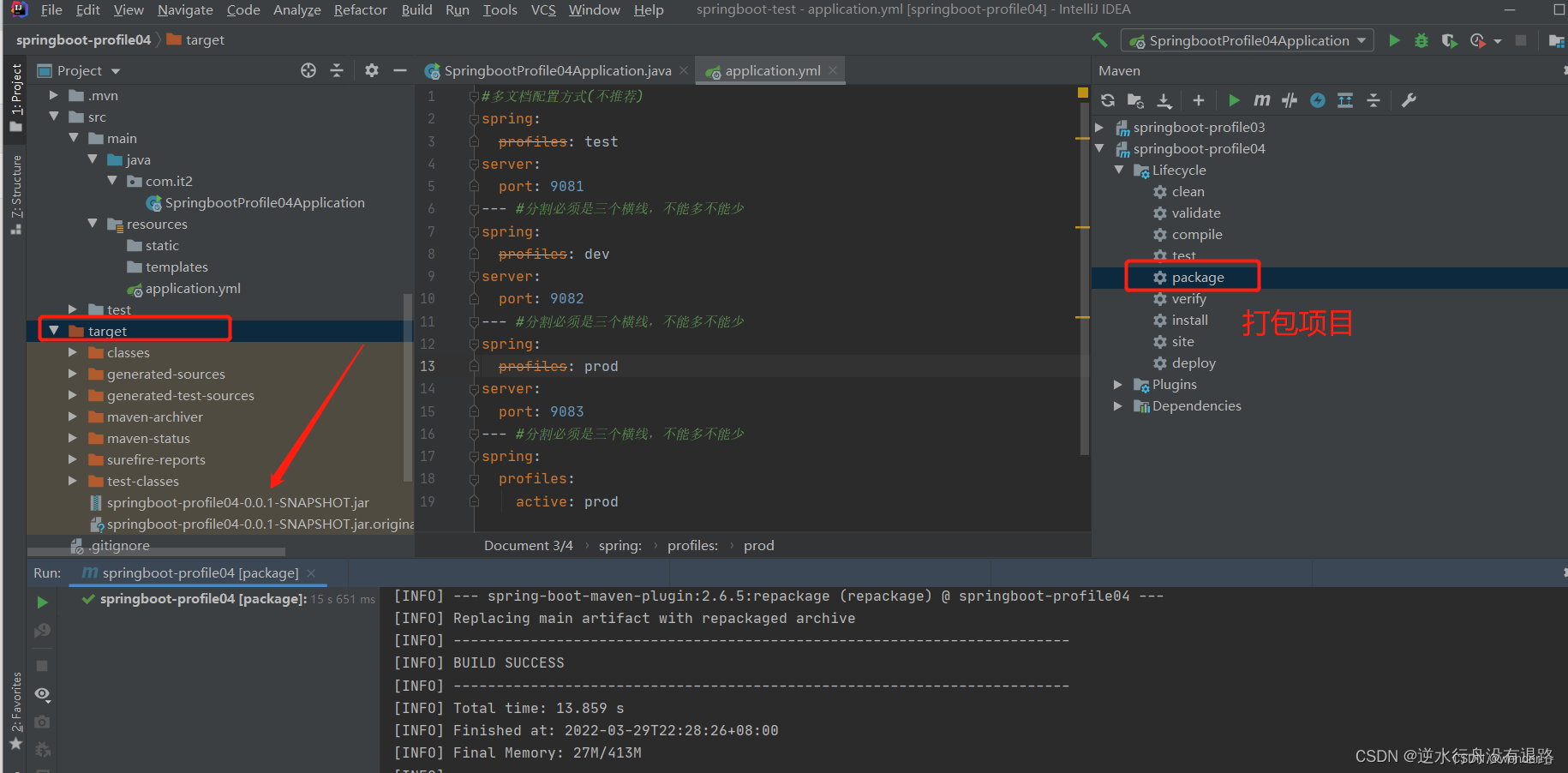Image resolution: width=1568 pixels, height=773 pixels.
Task: Collapse all in Project panel toolbar
Action: coord(337,70)
